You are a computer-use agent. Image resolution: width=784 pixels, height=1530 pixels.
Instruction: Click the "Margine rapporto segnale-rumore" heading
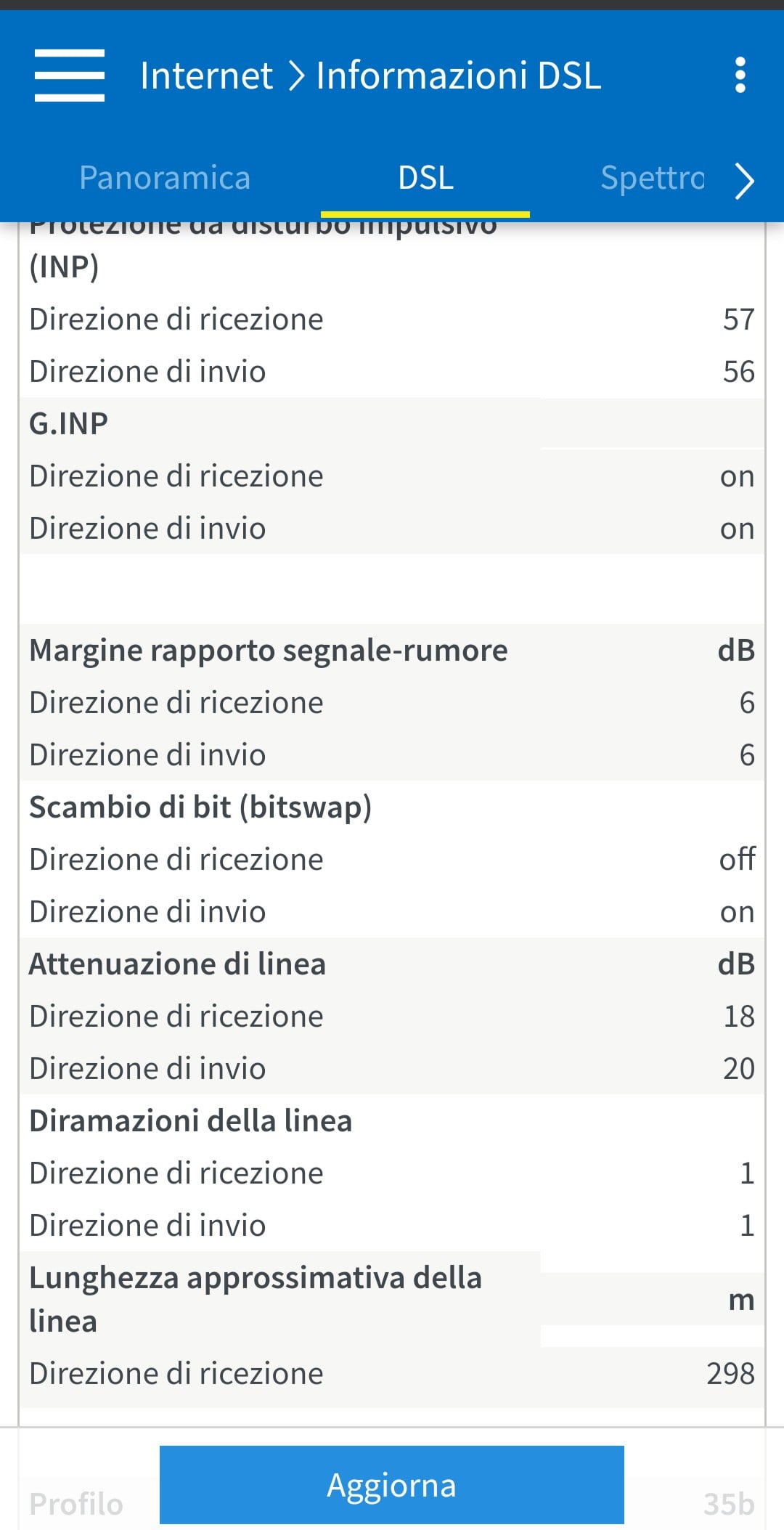[x=269, y=650]
